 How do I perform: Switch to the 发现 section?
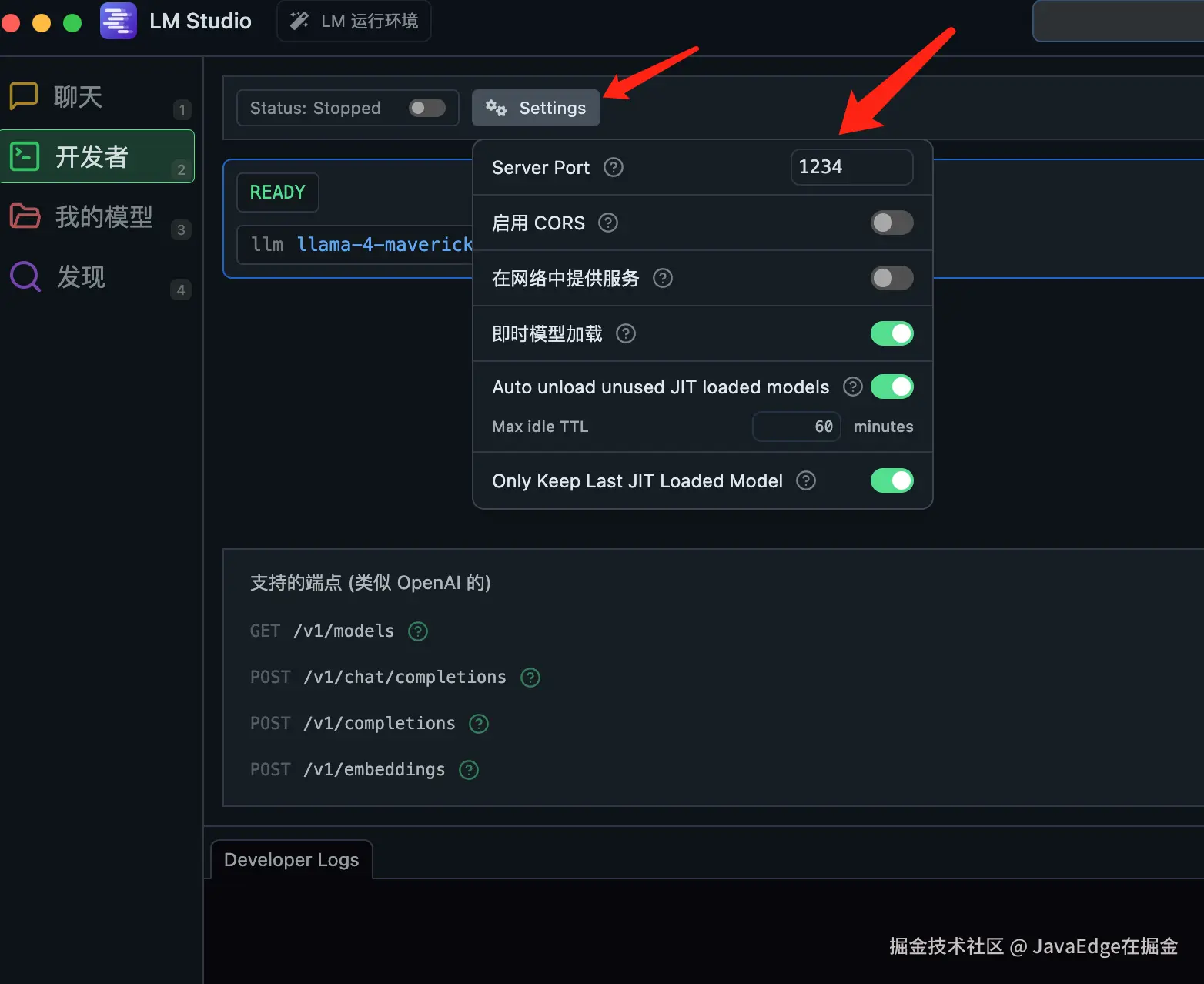(x=97, y=277)
